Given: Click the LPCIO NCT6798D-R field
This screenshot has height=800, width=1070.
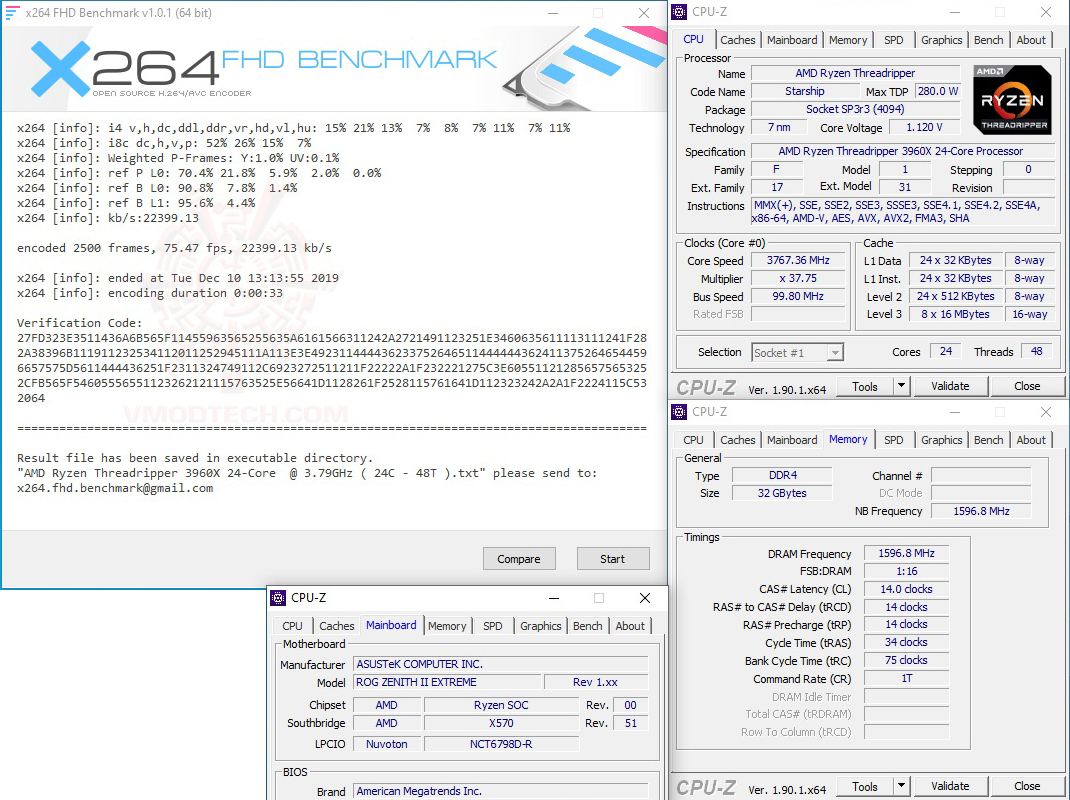Looking at the screenshot, I should point(501,745).
